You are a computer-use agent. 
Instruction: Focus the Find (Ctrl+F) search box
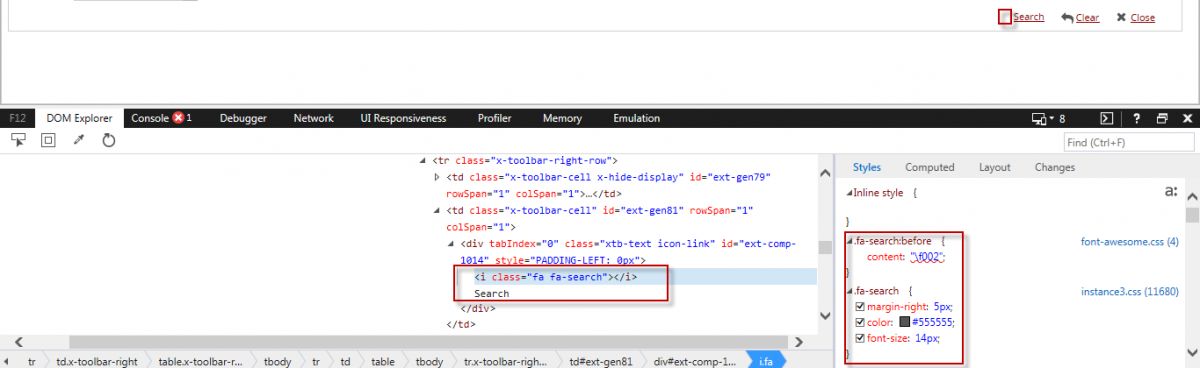point(1129,142)
